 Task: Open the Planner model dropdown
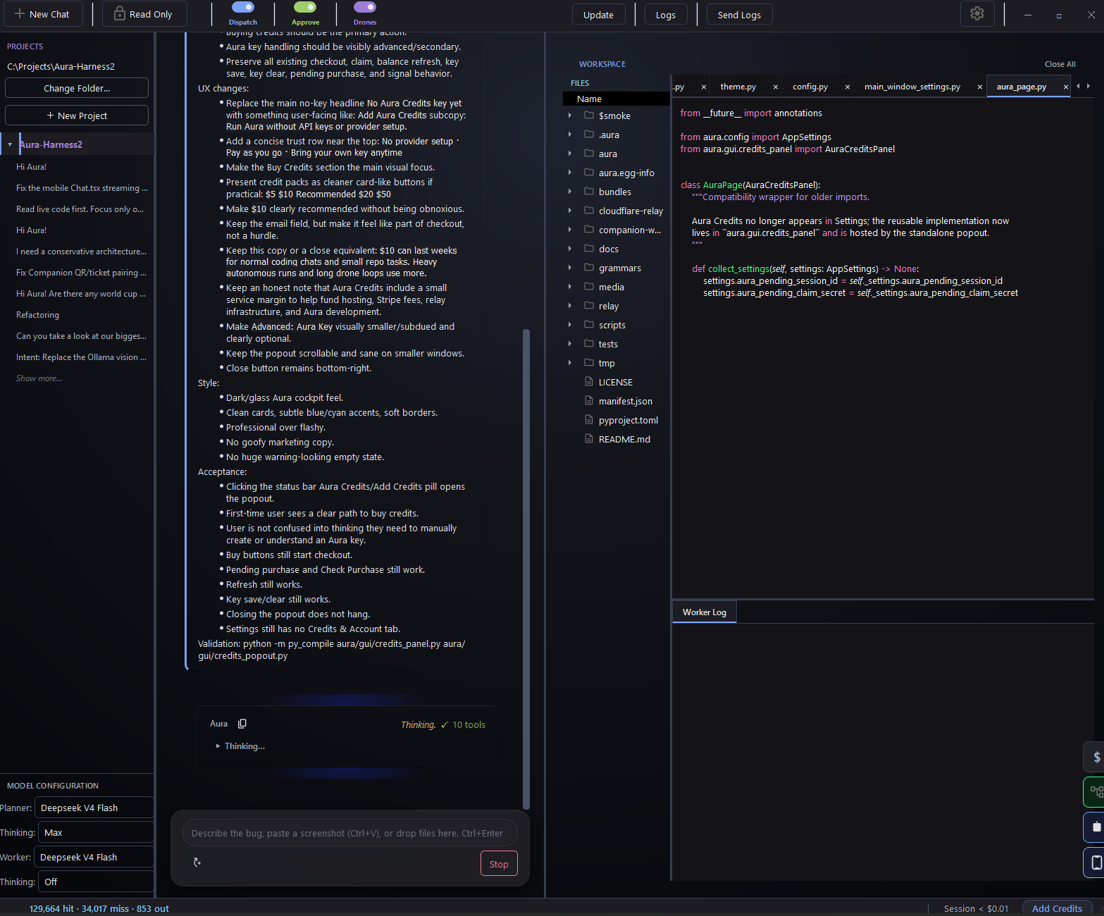(96, 808)
